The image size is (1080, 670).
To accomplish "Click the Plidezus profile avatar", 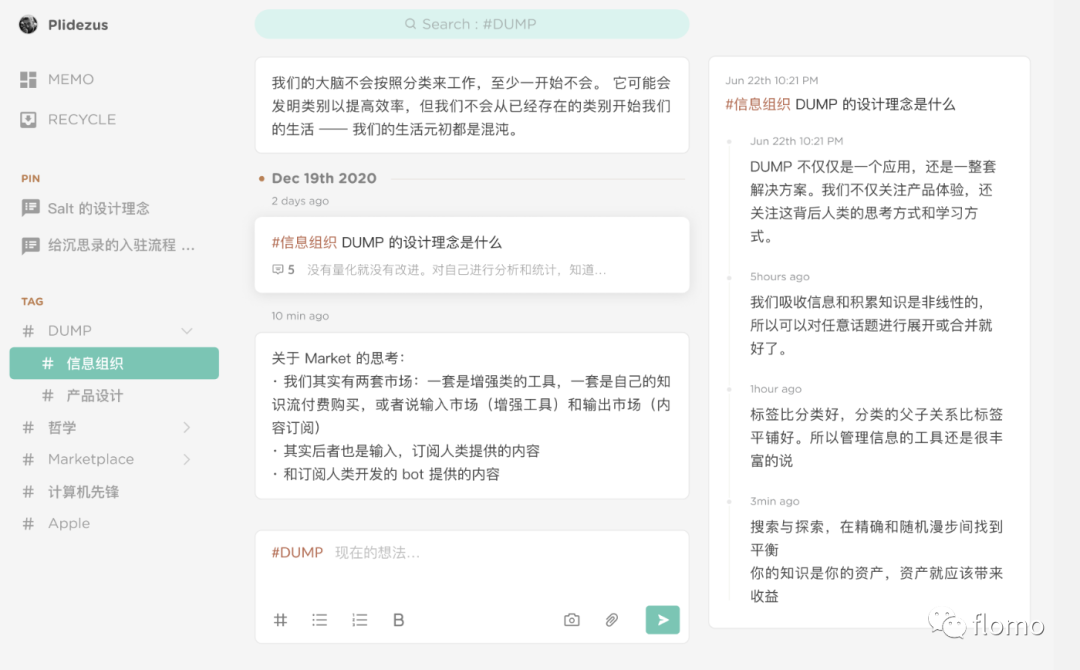I will tap(28, 24).
